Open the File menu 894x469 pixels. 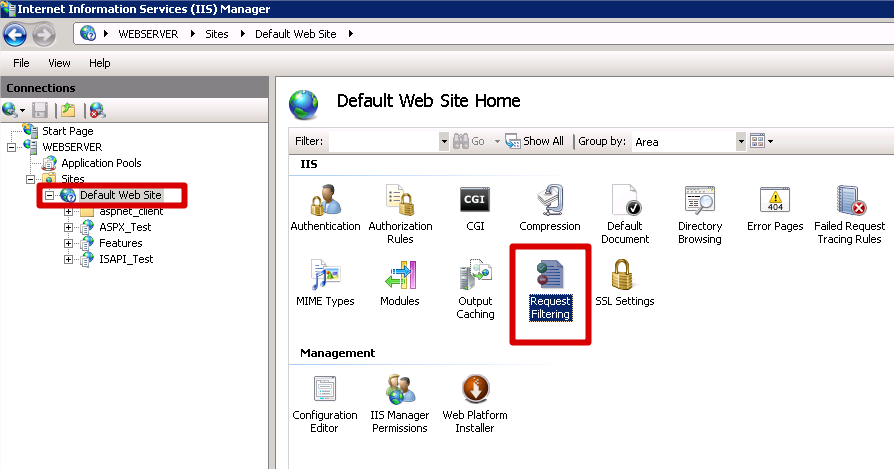point(21,63)
